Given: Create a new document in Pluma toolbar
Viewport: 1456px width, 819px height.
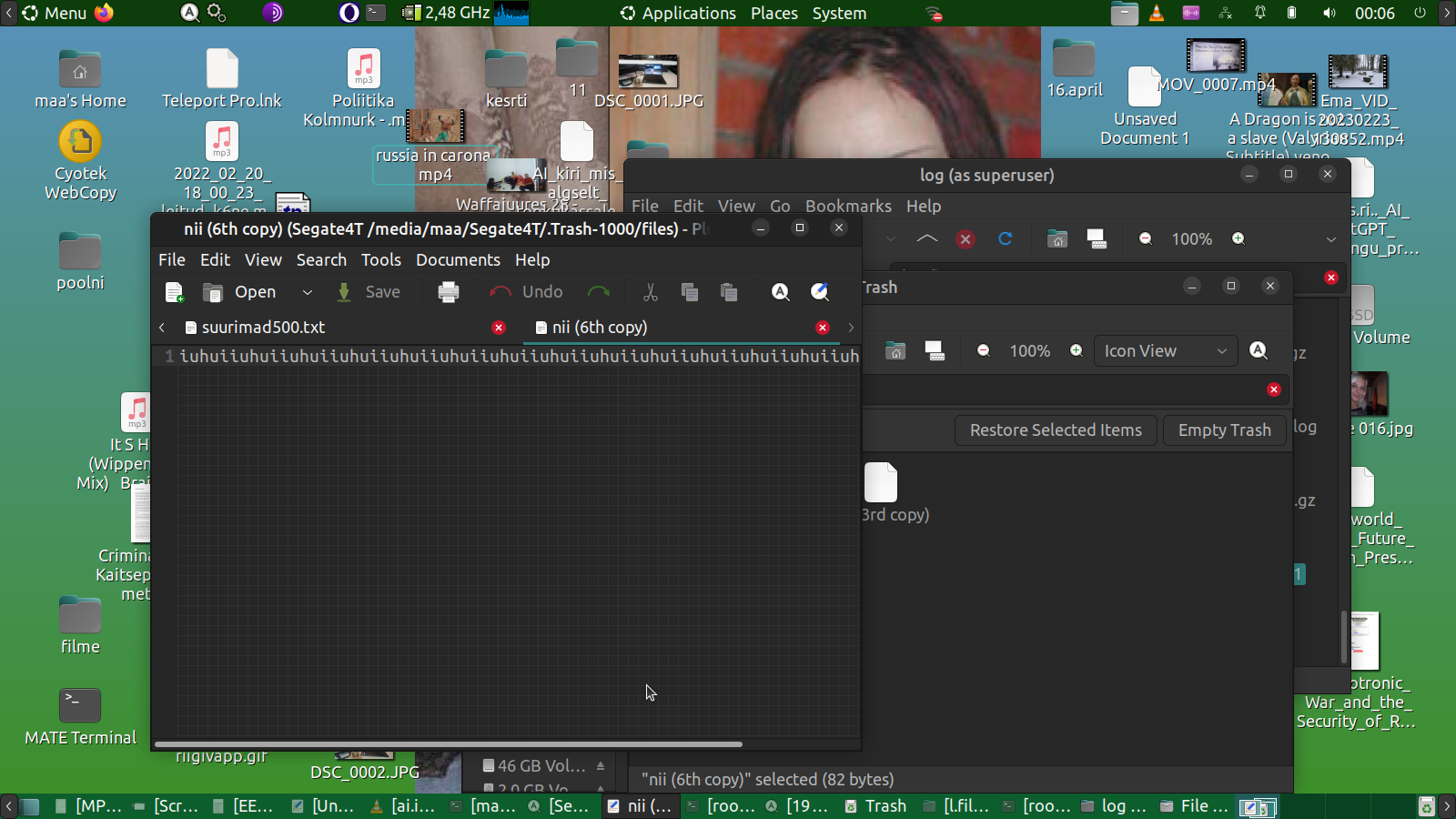Looking at the screenshot, I should [174, 292].
